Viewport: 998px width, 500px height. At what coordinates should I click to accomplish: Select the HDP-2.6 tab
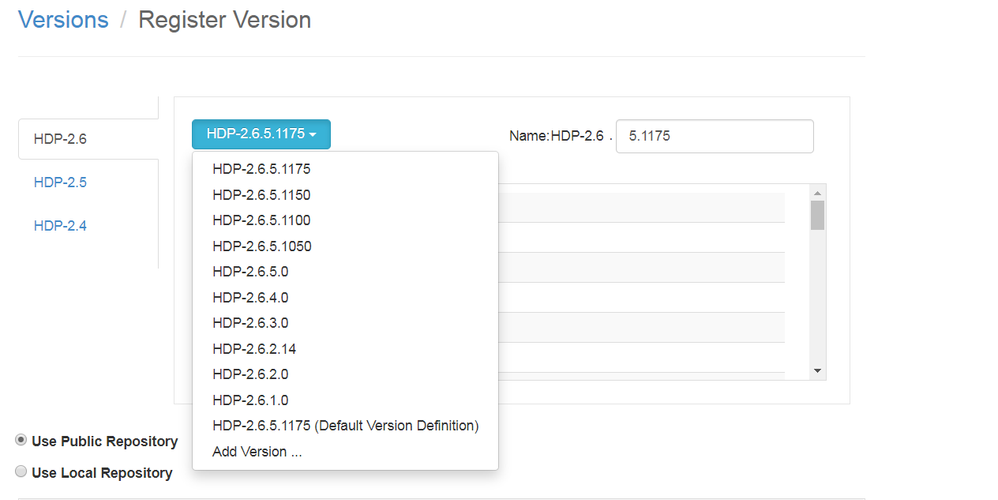click(60, 139)
